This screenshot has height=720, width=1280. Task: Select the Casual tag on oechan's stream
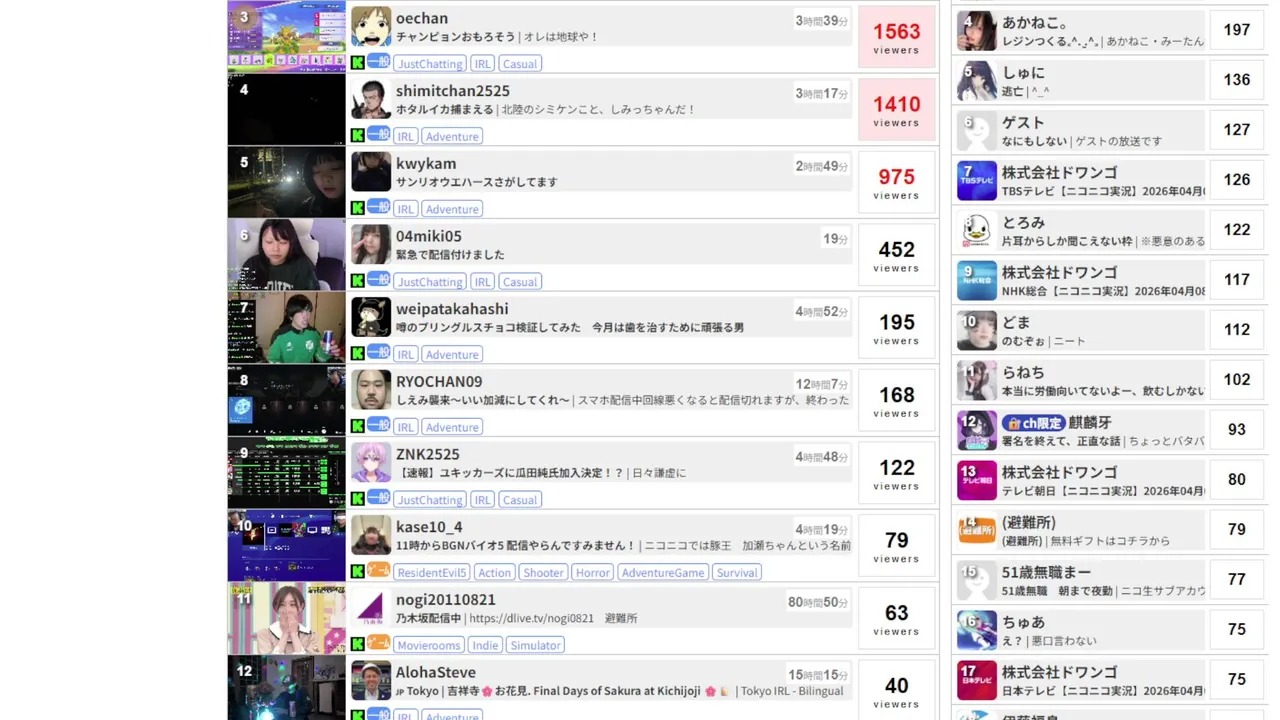click(x=520, y=64)
